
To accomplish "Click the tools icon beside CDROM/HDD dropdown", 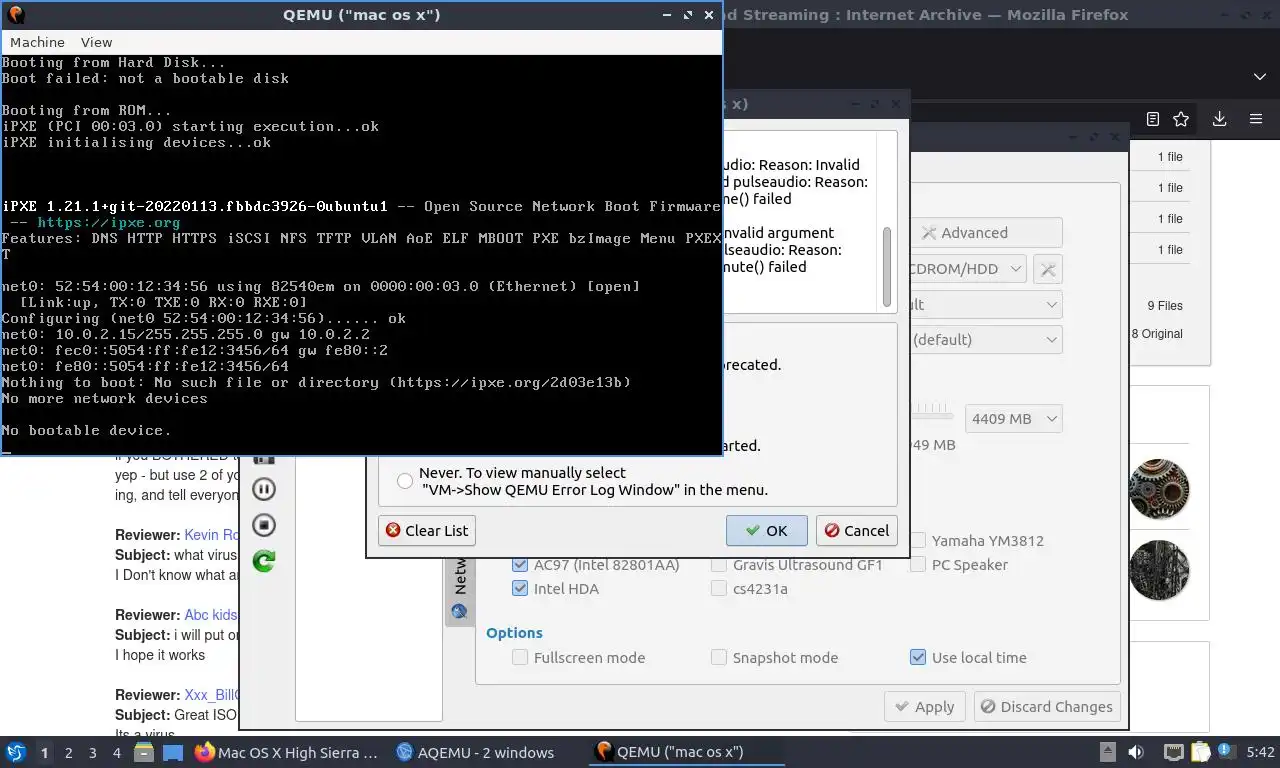I will 1047,269.
